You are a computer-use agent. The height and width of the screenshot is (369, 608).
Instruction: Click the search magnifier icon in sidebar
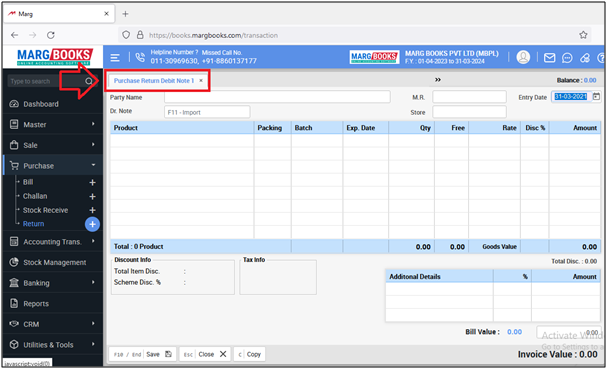pos(89,81)
